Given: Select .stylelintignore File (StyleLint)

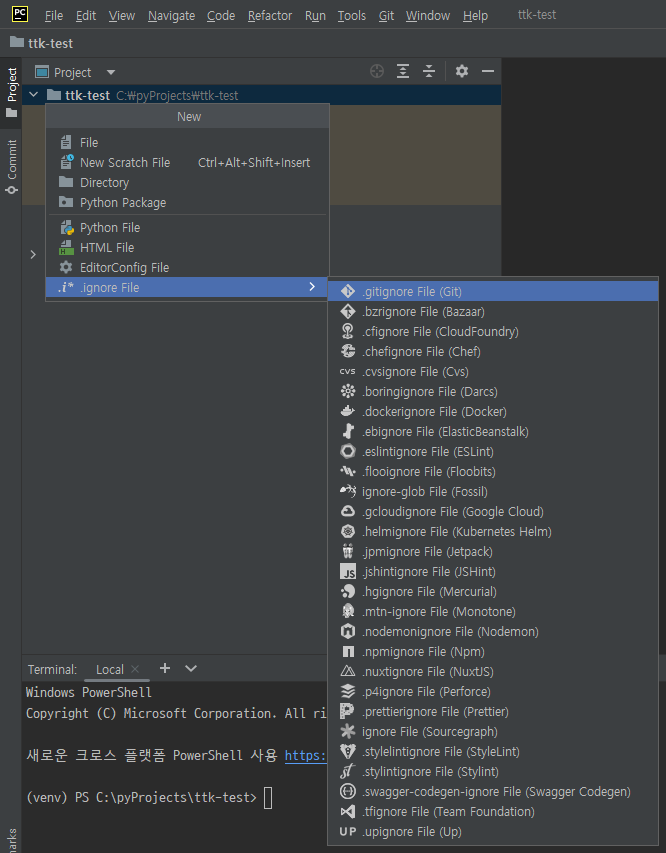Looking at the screenshot, I should 493,752.
